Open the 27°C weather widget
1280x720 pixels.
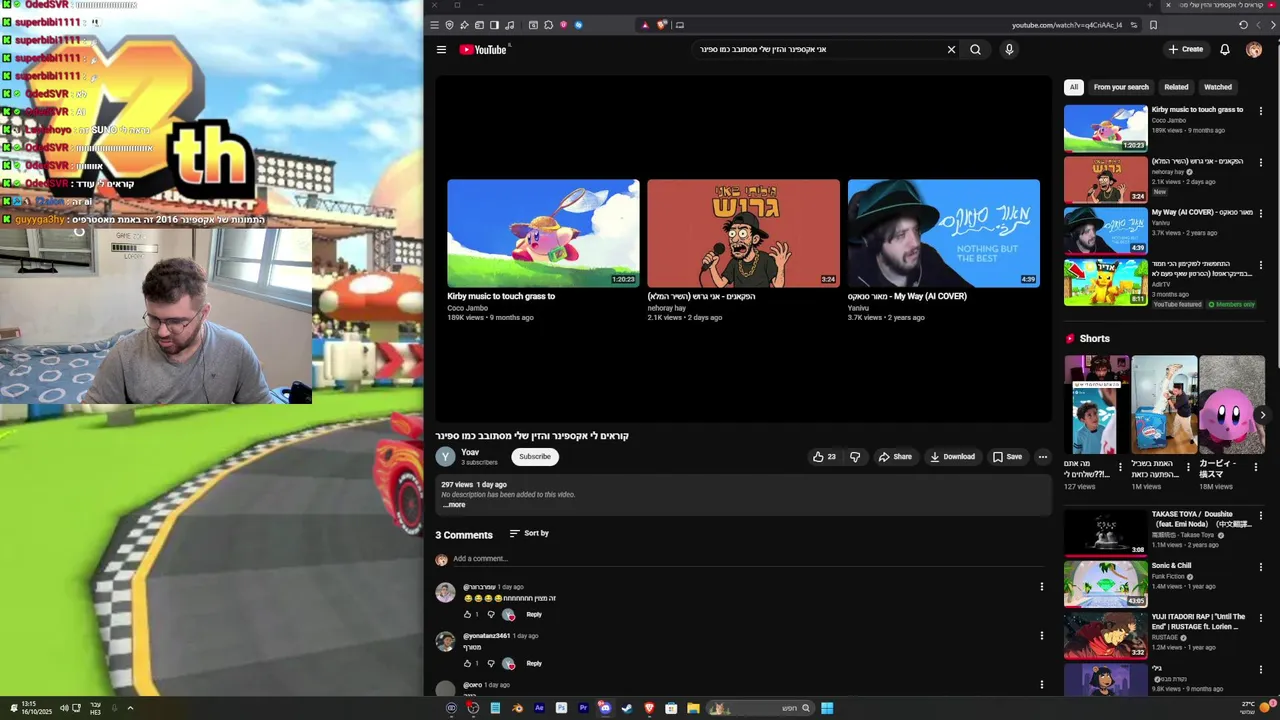1253,708
